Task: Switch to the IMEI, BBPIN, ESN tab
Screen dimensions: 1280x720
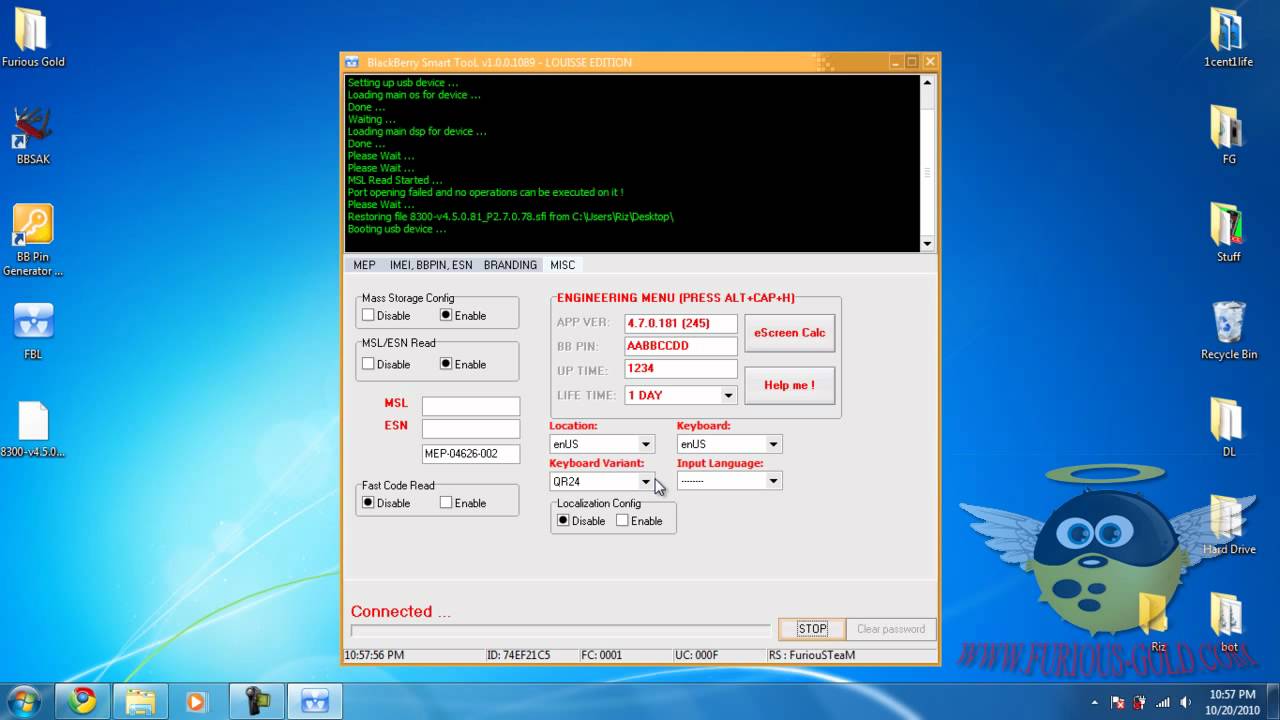Action: pyautogui.click(x=431, y=265)
